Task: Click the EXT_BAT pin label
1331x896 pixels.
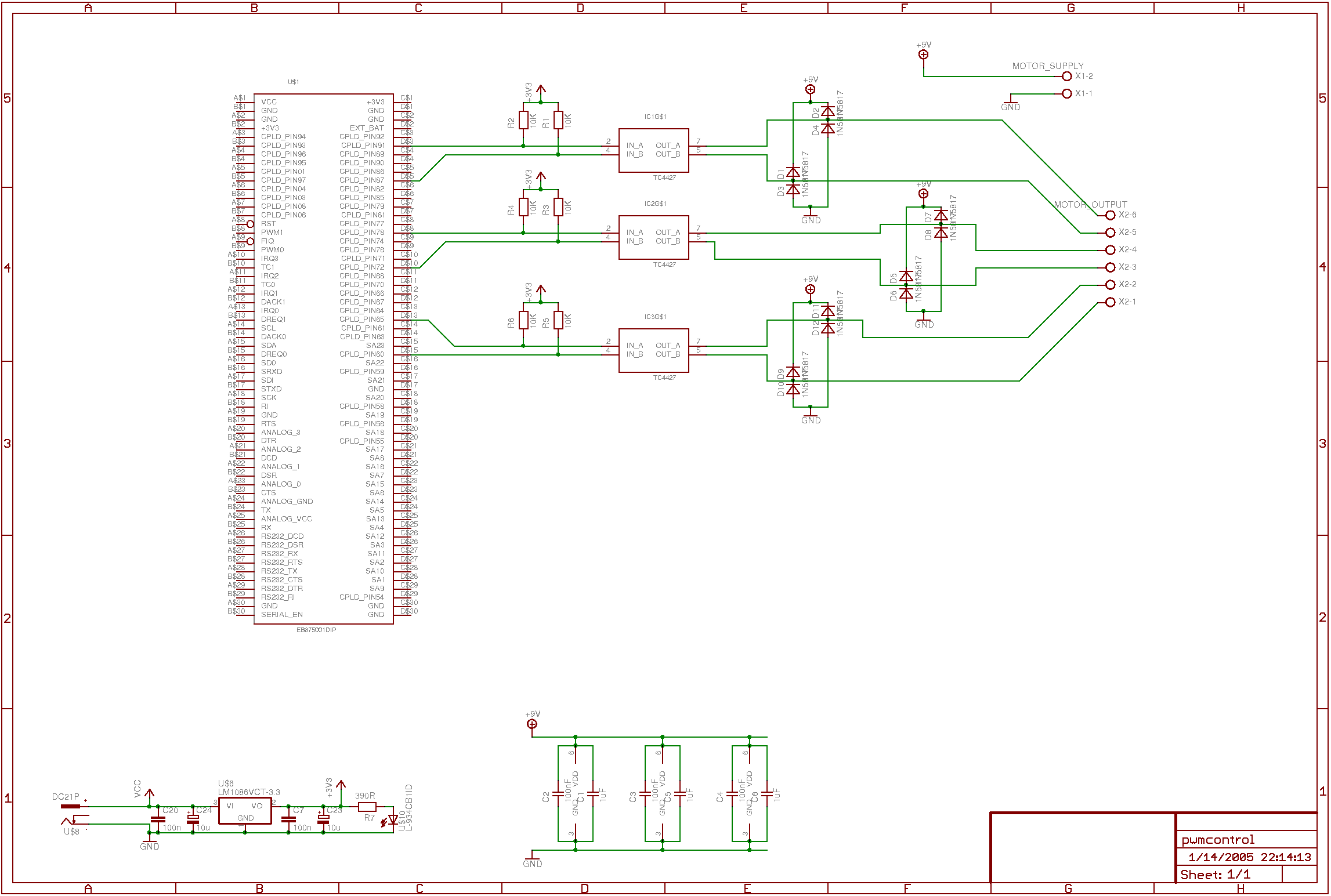Action: [367, 128]
